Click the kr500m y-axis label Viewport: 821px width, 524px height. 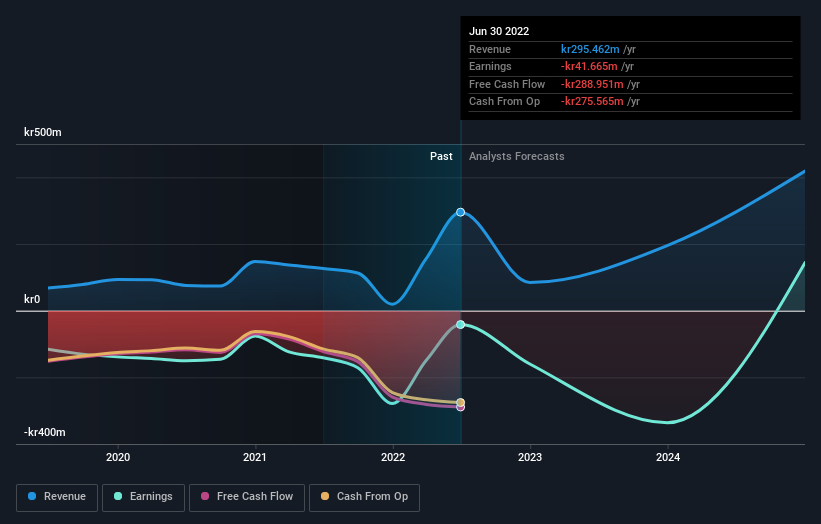42,132
